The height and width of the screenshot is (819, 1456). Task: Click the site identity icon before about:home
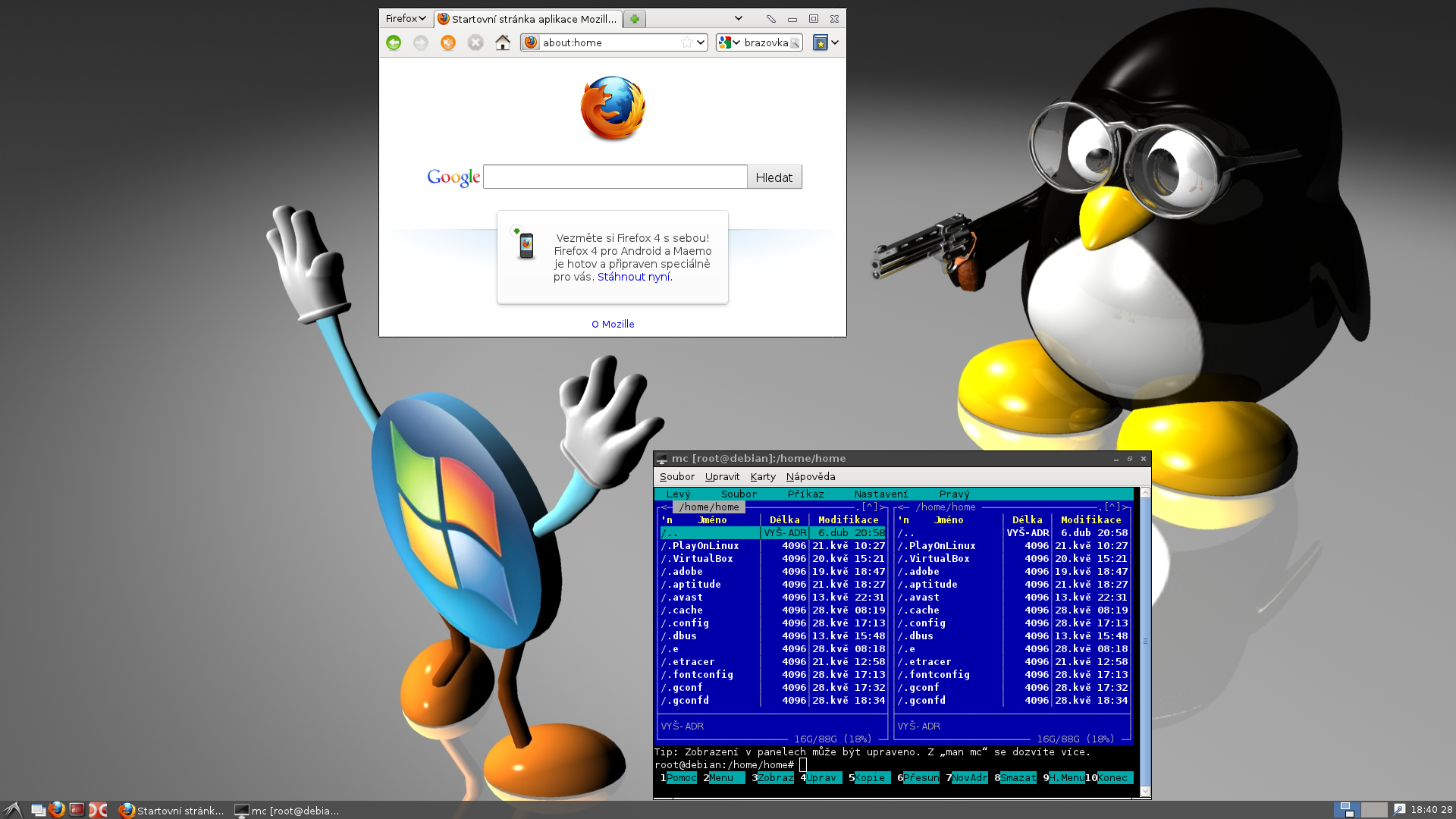[531, 42]
